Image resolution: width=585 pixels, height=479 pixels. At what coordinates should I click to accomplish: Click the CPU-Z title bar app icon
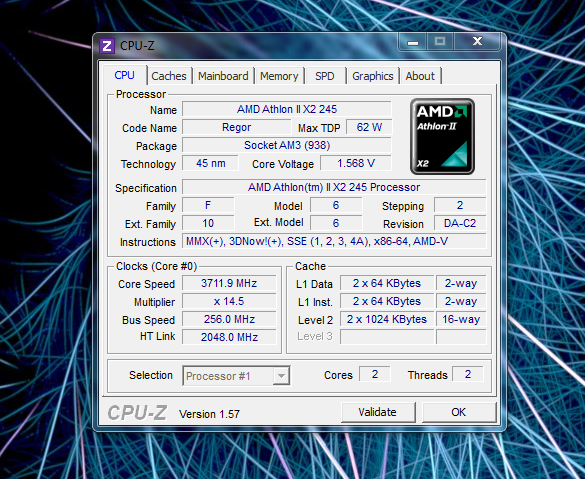pyautogui.click(x=107, y=46)
